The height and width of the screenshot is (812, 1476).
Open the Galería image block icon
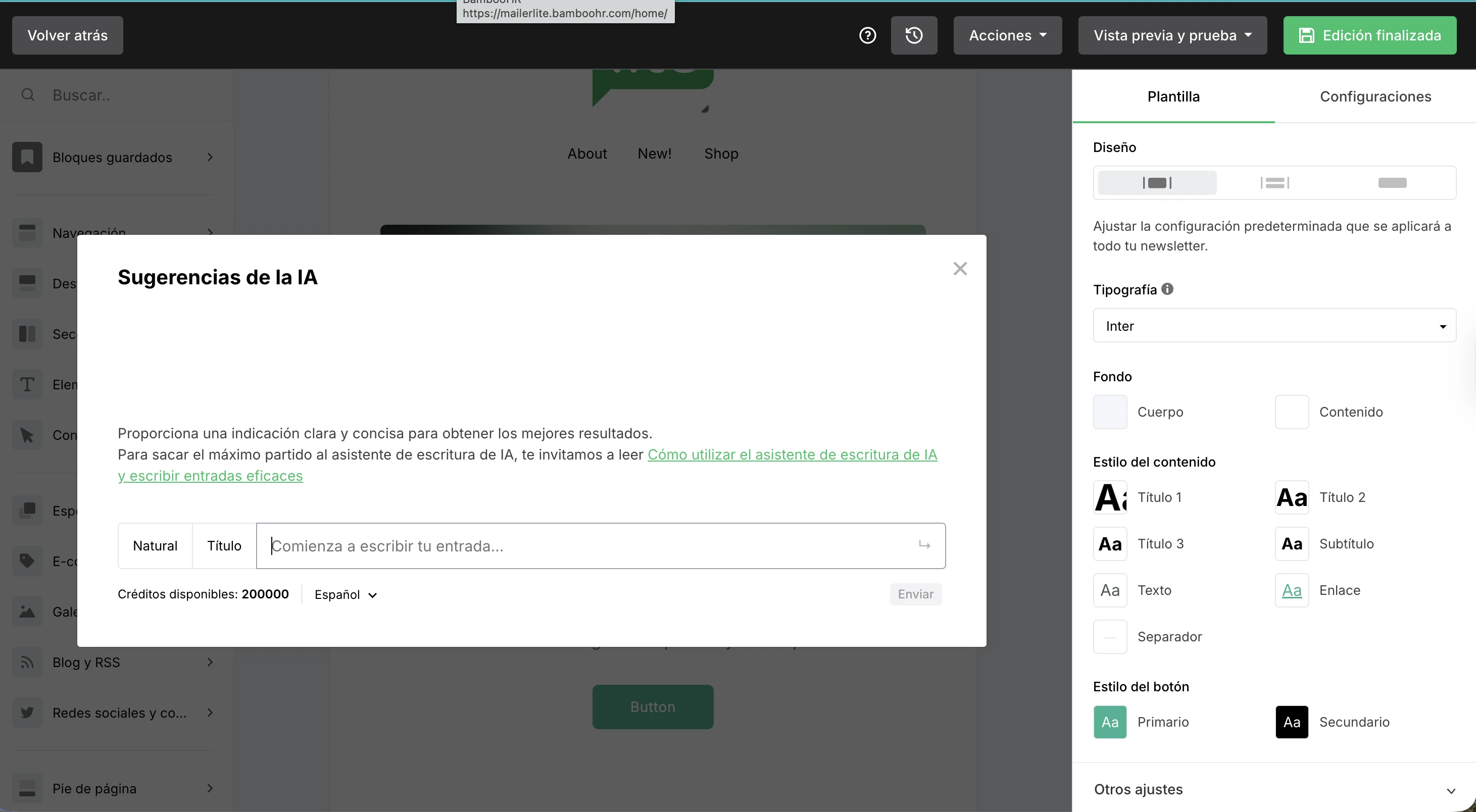coord(26,612)
